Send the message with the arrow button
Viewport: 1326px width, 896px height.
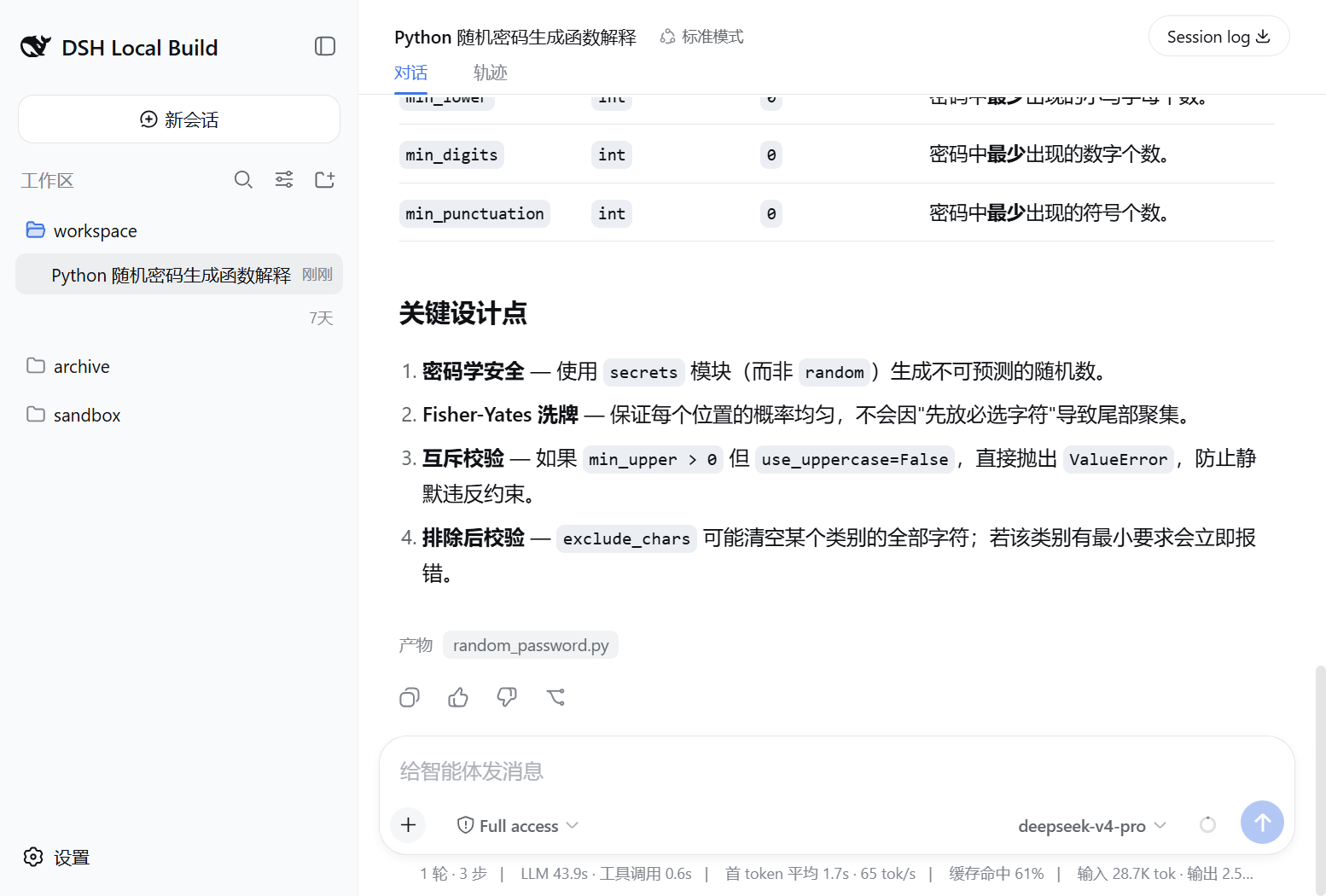pos(1262,822)
